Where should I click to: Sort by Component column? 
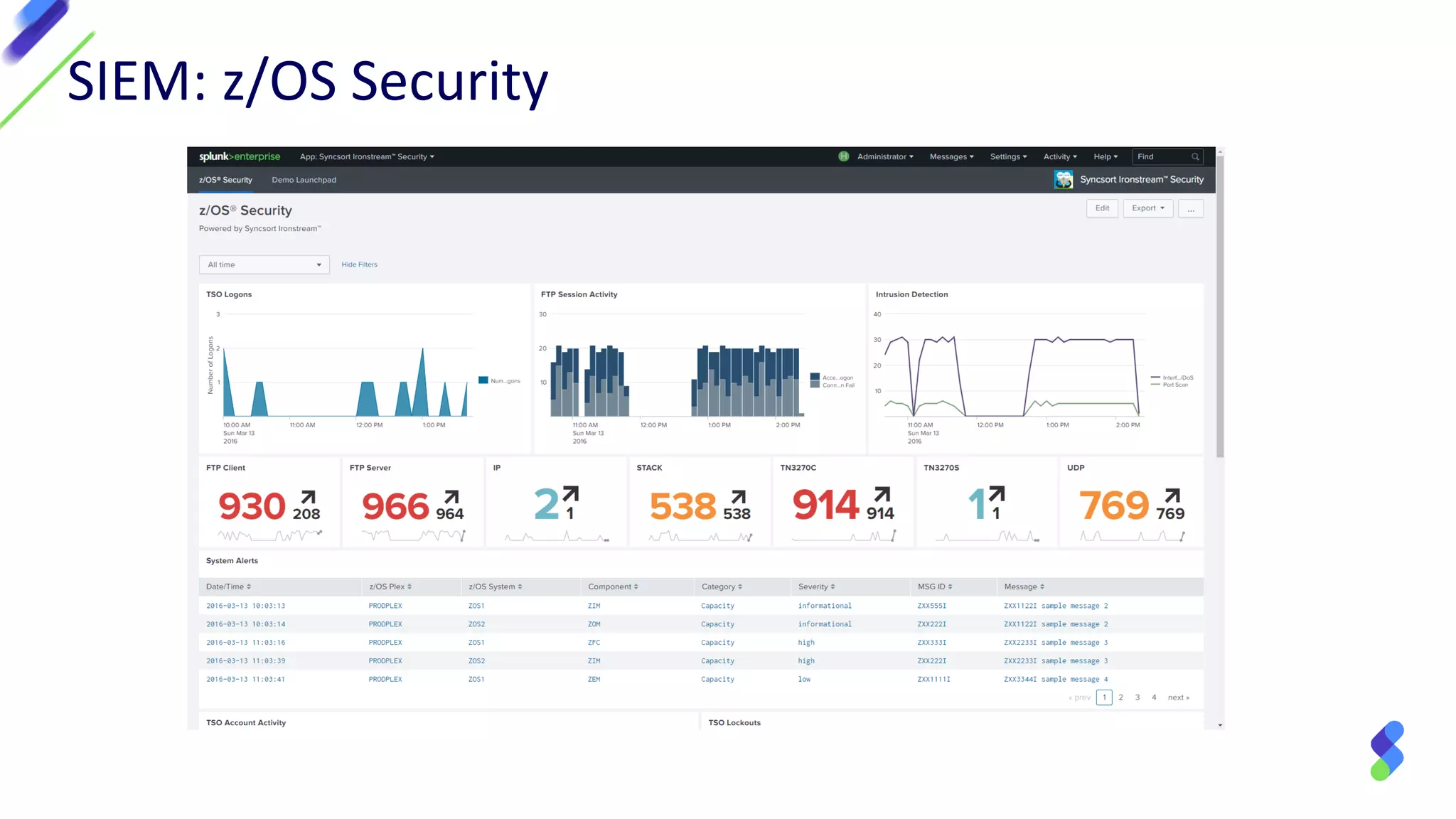click(x=613, y=587)
